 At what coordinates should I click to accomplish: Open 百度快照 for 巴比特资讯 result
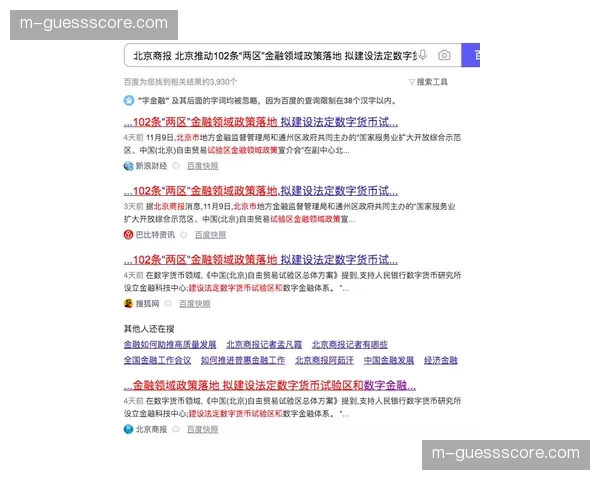(x=210, y=235)
